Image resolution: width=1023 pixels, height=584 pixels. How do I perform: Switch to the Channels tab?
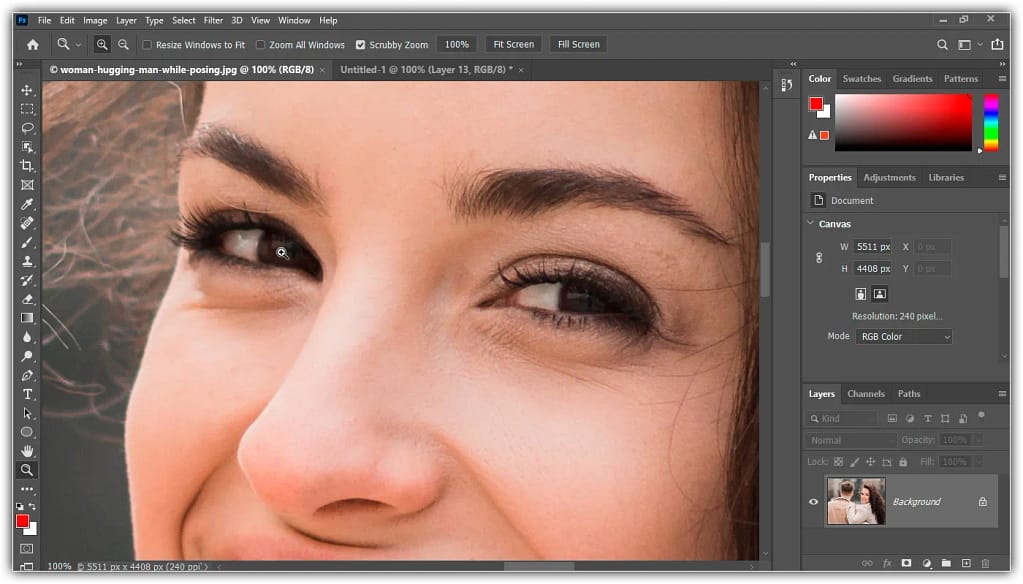click(x=866, y=394)
